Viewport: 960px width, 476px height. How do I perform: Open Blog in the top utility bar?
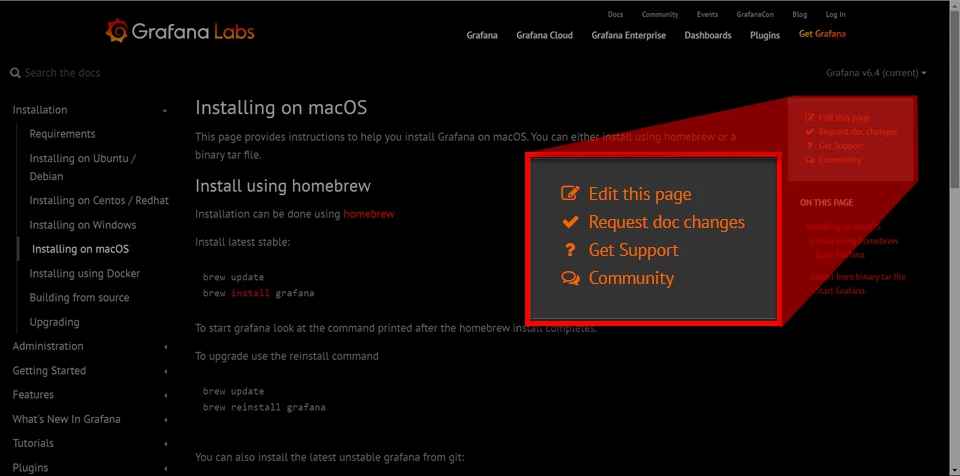point(800,14)
